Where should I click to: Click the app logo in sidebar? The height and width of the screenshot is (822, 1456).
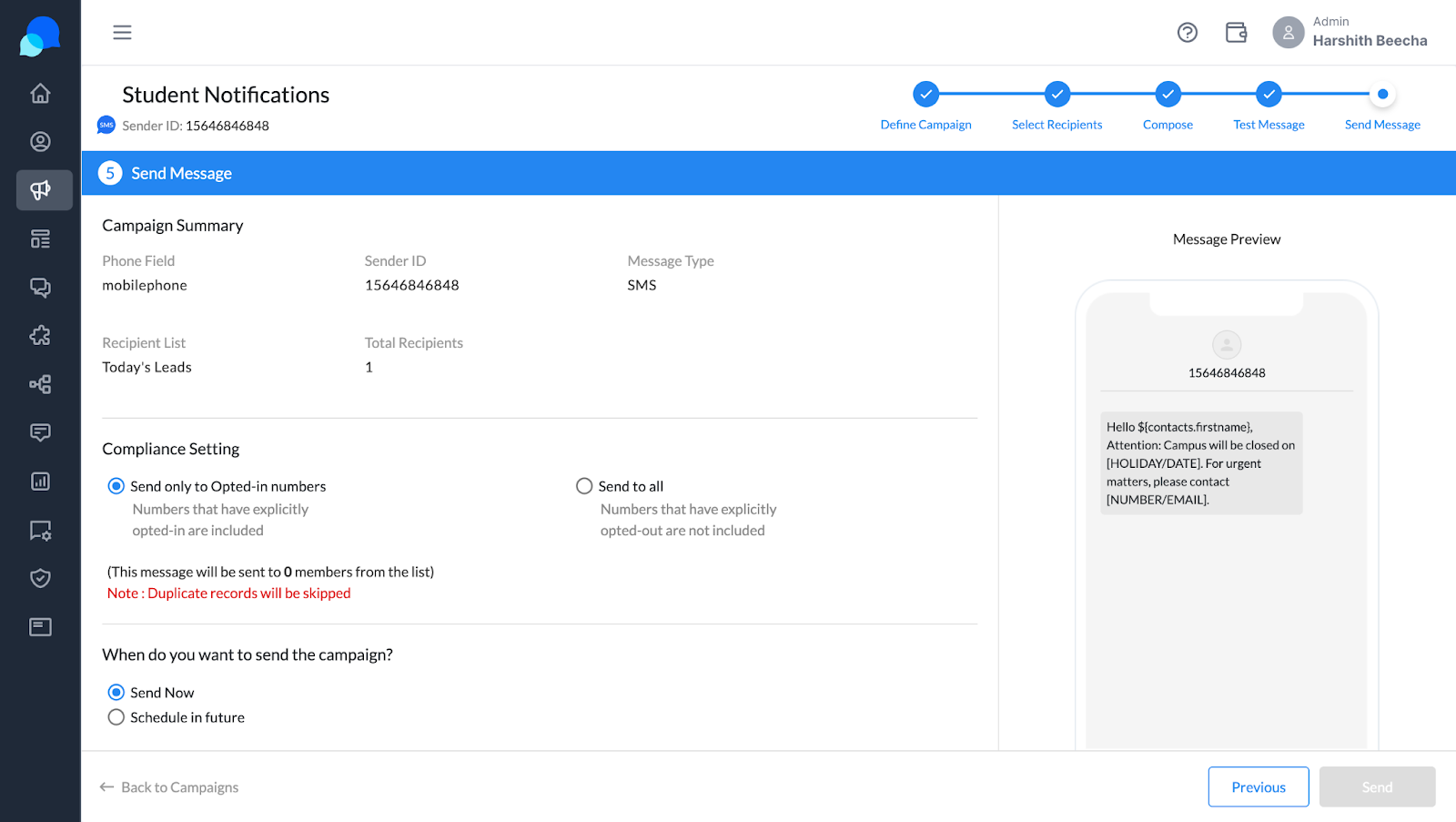tap(40, 36)
